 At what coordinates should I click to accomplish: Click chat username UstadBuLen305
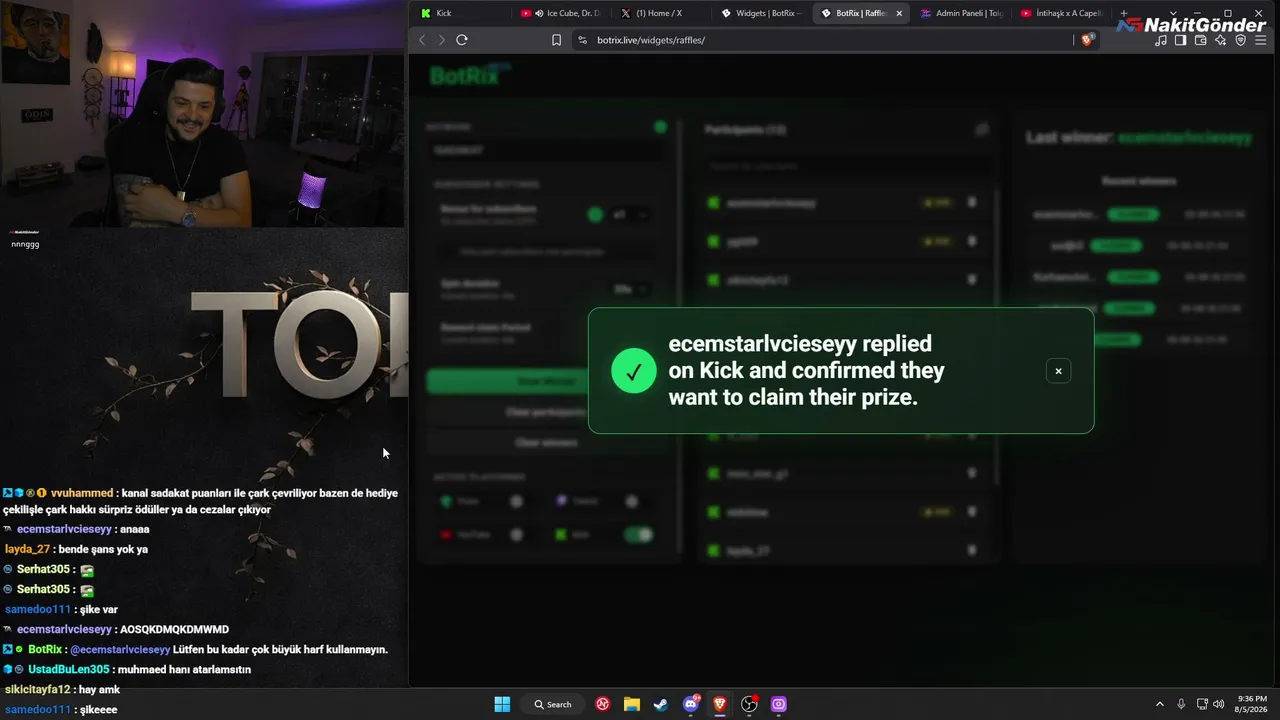pyautogui.click(x=69, y=669)
